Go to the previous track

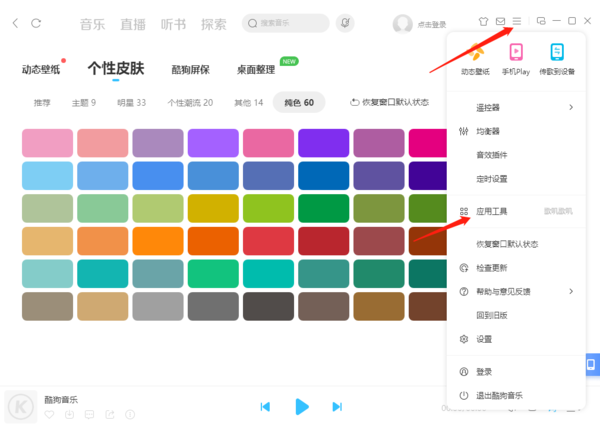coord(265,406)
